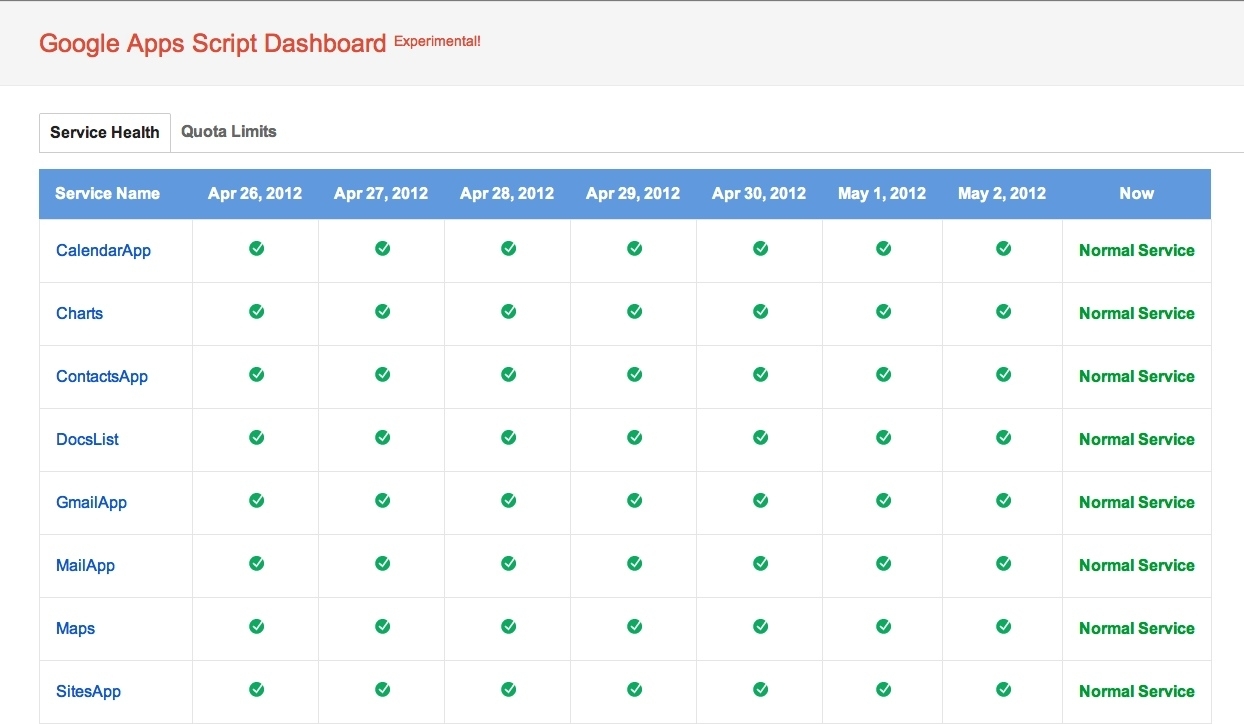
Task: Click the GmailApp check icon under Apr 27, 2012
Action: pyautogui.click(x=382, y=500)
